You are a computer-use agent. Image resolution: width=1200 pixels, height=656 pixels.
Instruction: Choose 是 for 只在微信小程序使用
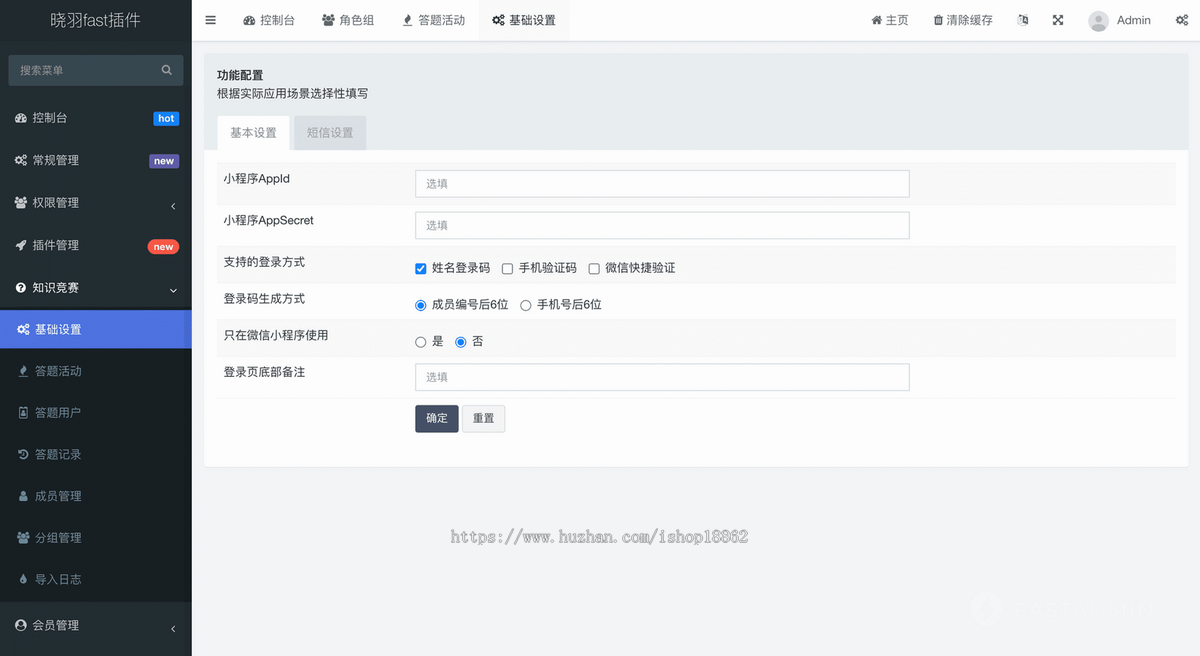(x=421, y=341)
